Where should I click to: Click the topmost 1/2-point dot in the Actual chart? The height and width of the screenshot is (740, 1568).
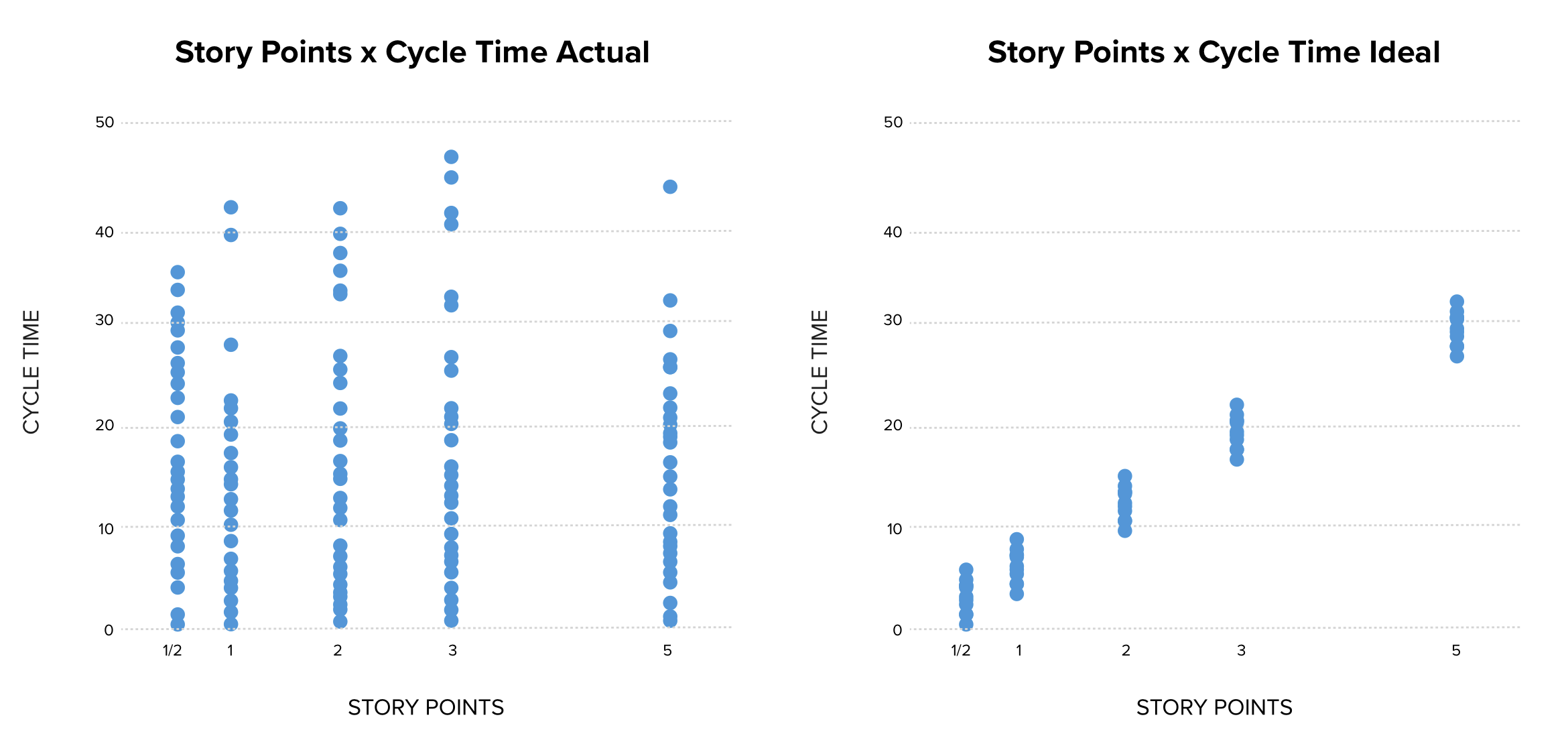click(178, 272)
